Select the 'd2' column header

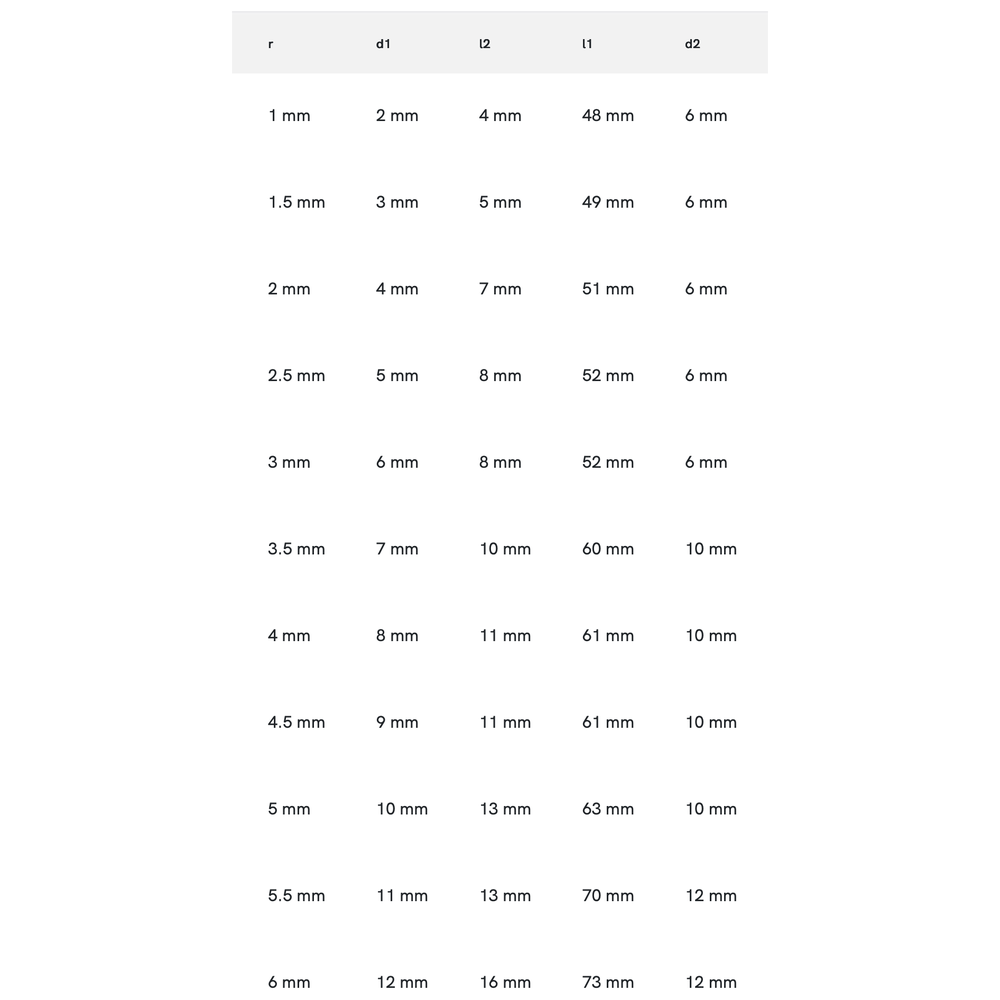[x=692, y=44]
